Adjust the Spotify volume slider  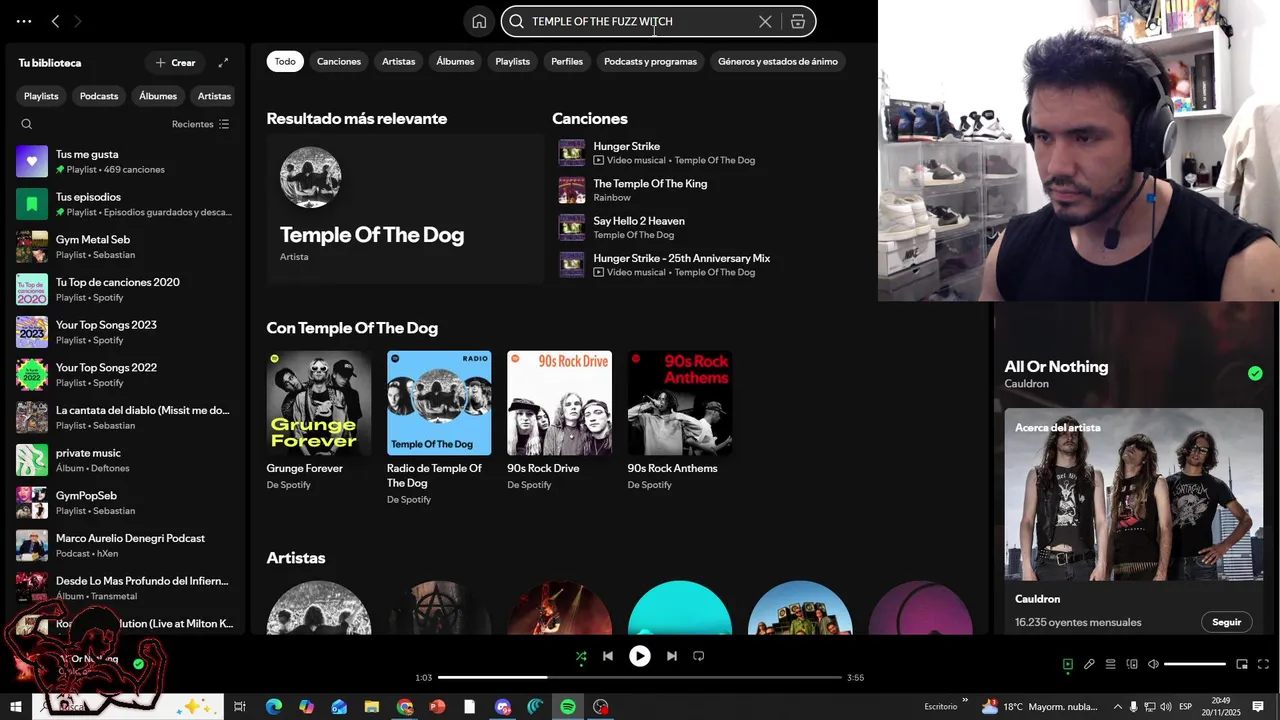tap(1195, 664)
